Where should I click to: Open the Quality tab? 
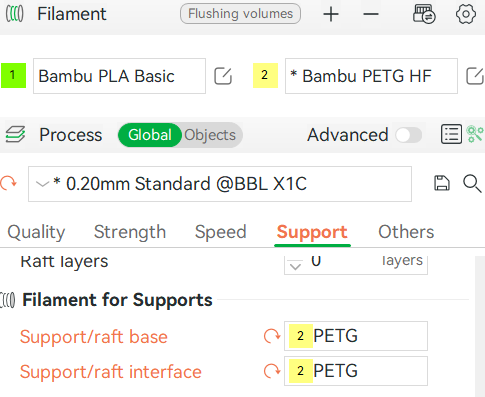pyautogui.click(x=36, y=232)
